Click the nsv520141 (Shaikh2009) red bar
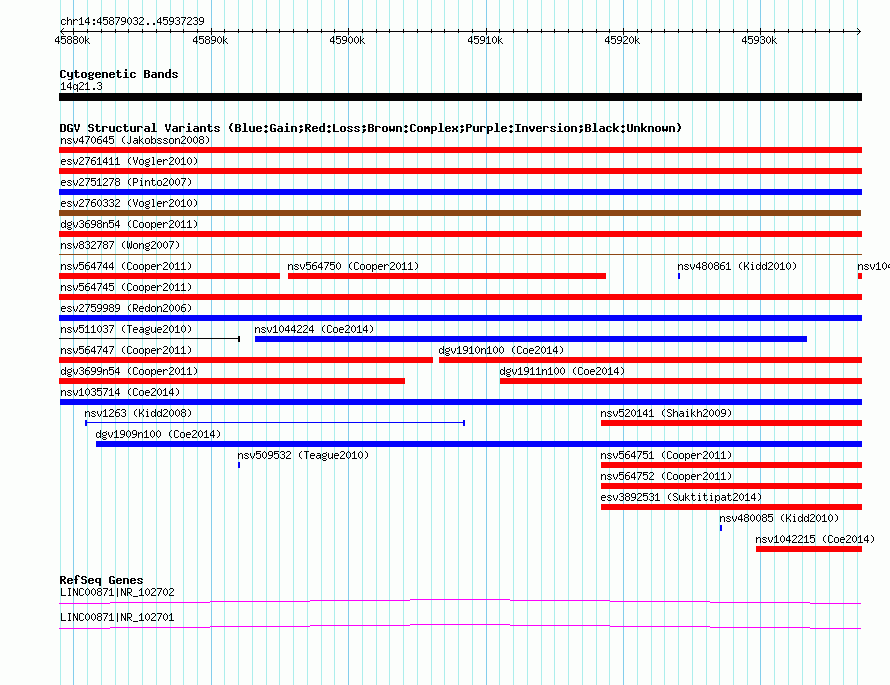This screenshot has width=890, height=685. (731, 423)
